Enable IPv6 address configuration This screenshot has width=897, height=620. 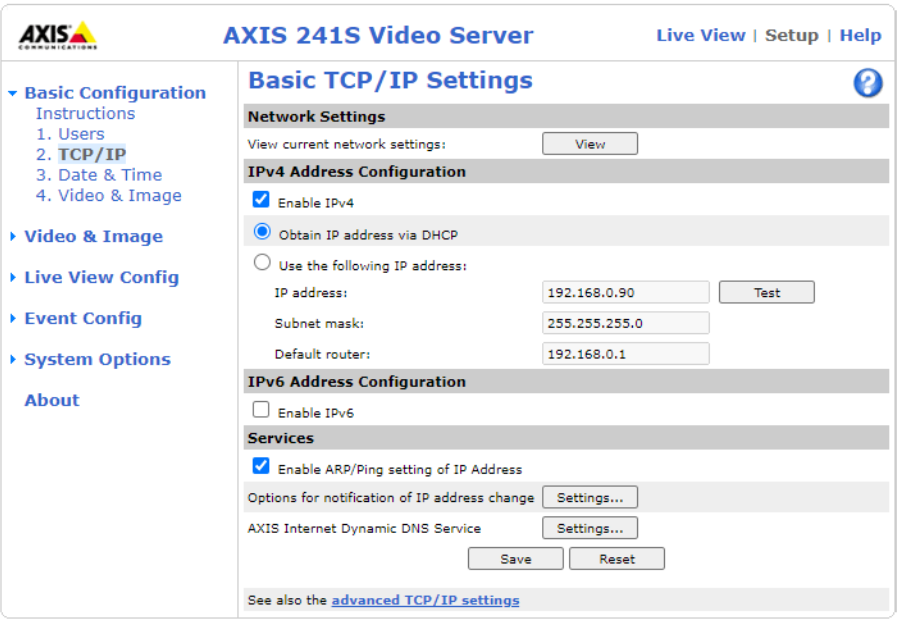[x=261, y=409]
